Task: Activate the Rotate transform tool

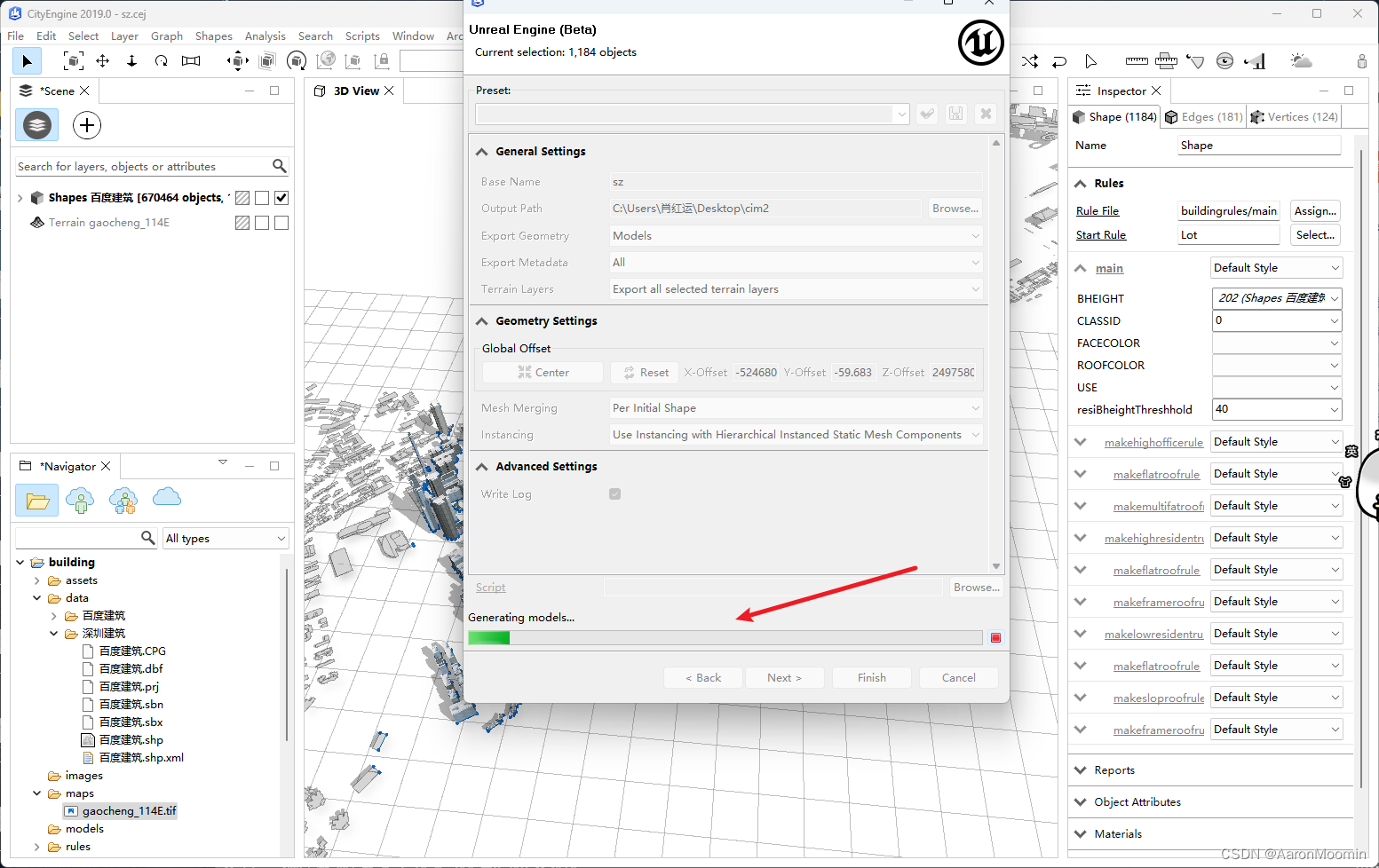Action: pos(161,60)
